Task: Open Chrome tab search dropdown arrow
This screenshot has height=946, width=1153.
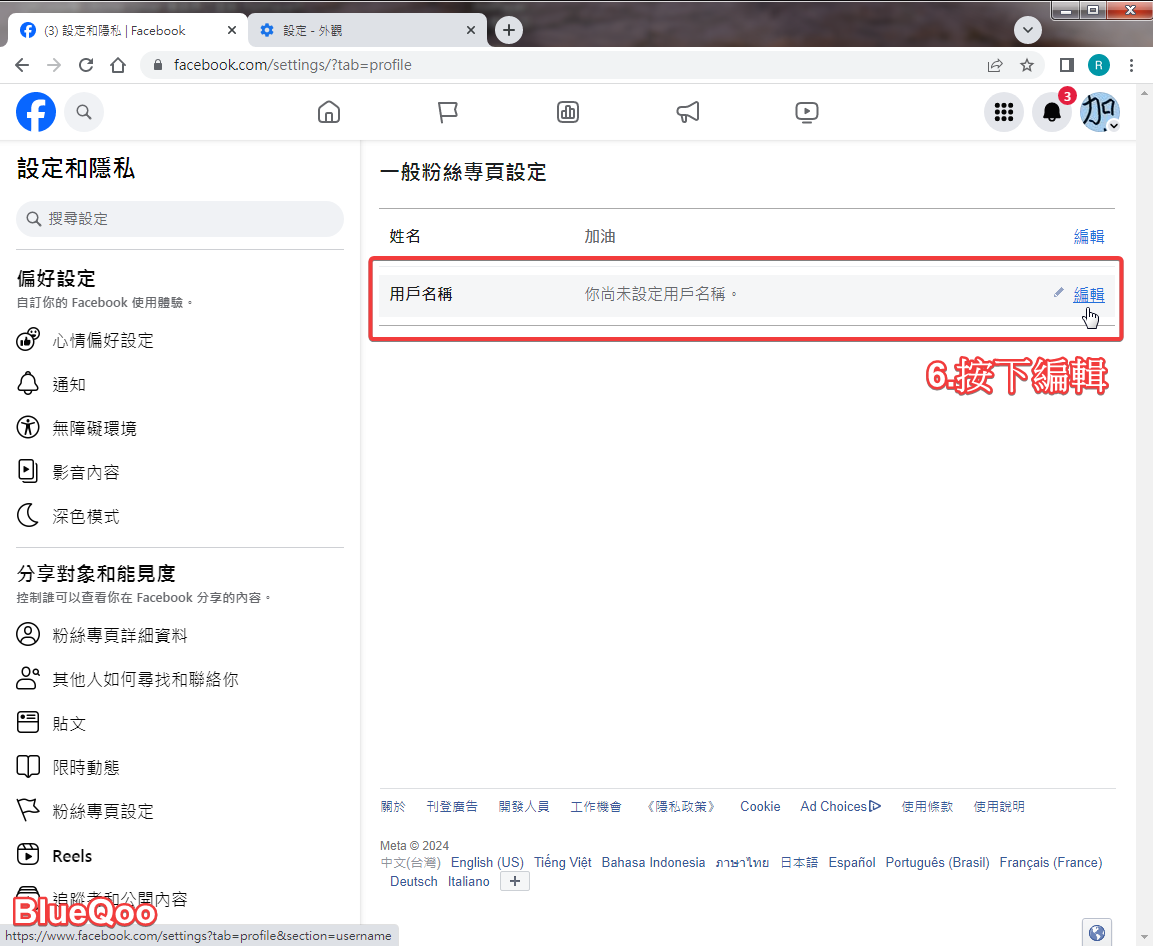Action: [1028, 30]
